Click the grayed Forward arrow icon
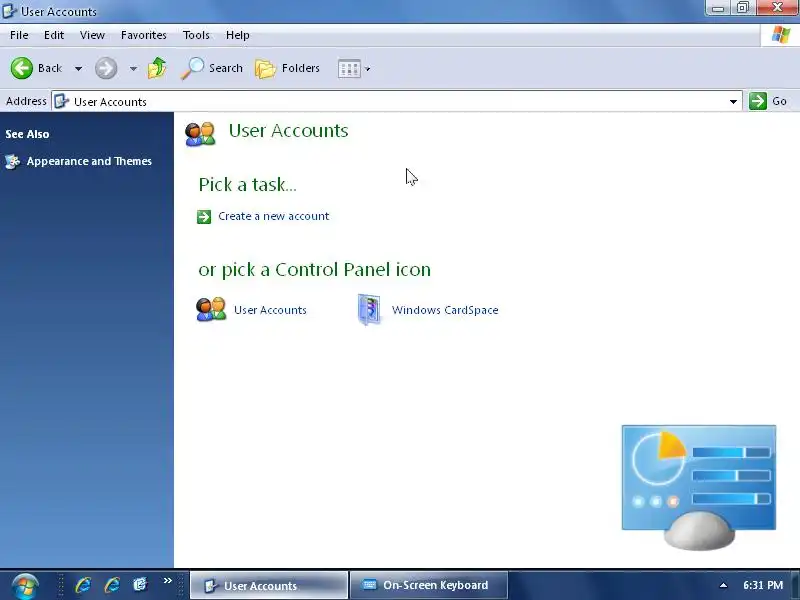Image resolution: width=800 pixels, height=600 pixels. point(106,68)
